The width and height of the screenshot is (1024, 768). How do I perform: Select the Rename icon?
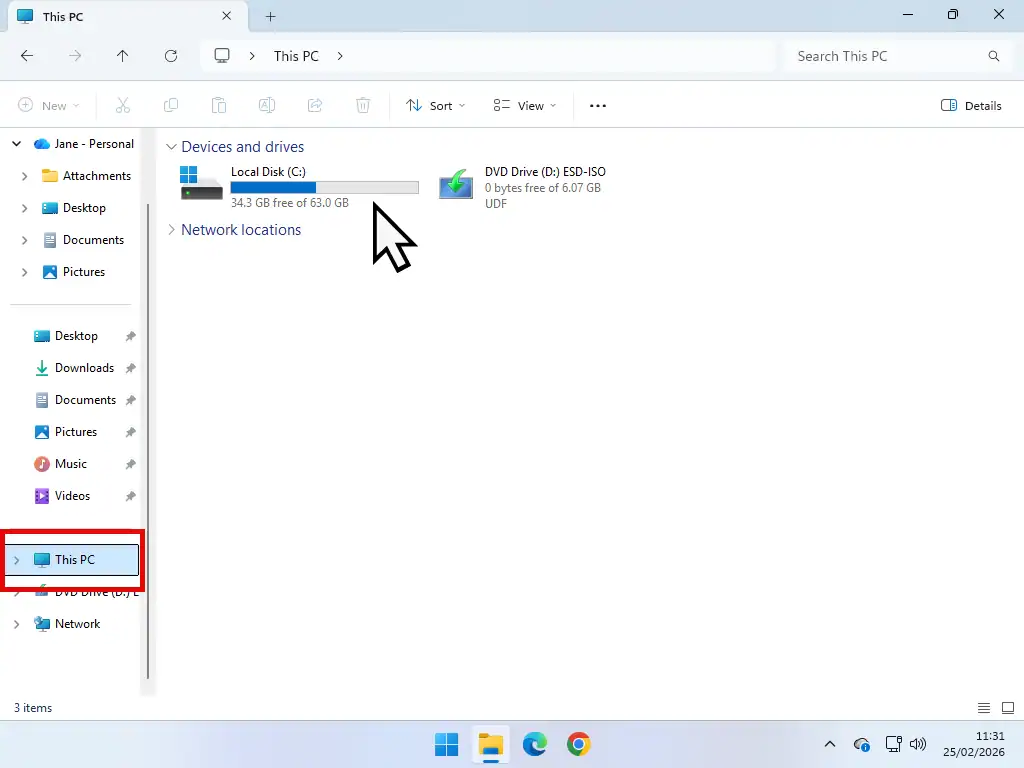coord(266,105)
